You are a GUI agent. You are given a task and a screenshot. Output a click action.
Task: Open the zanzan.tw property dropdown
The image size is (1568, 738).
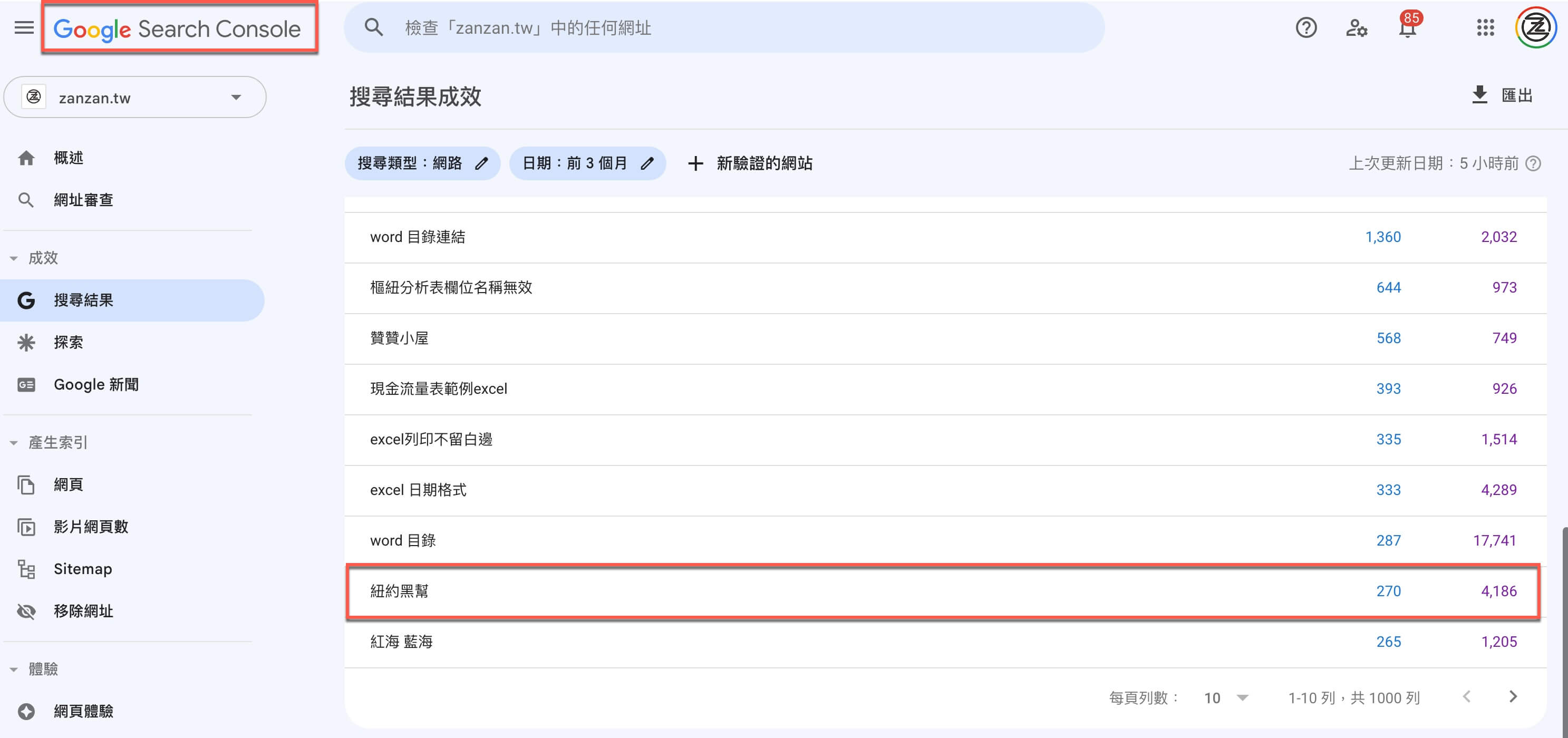pyautogui.click(x=135, y=98)
